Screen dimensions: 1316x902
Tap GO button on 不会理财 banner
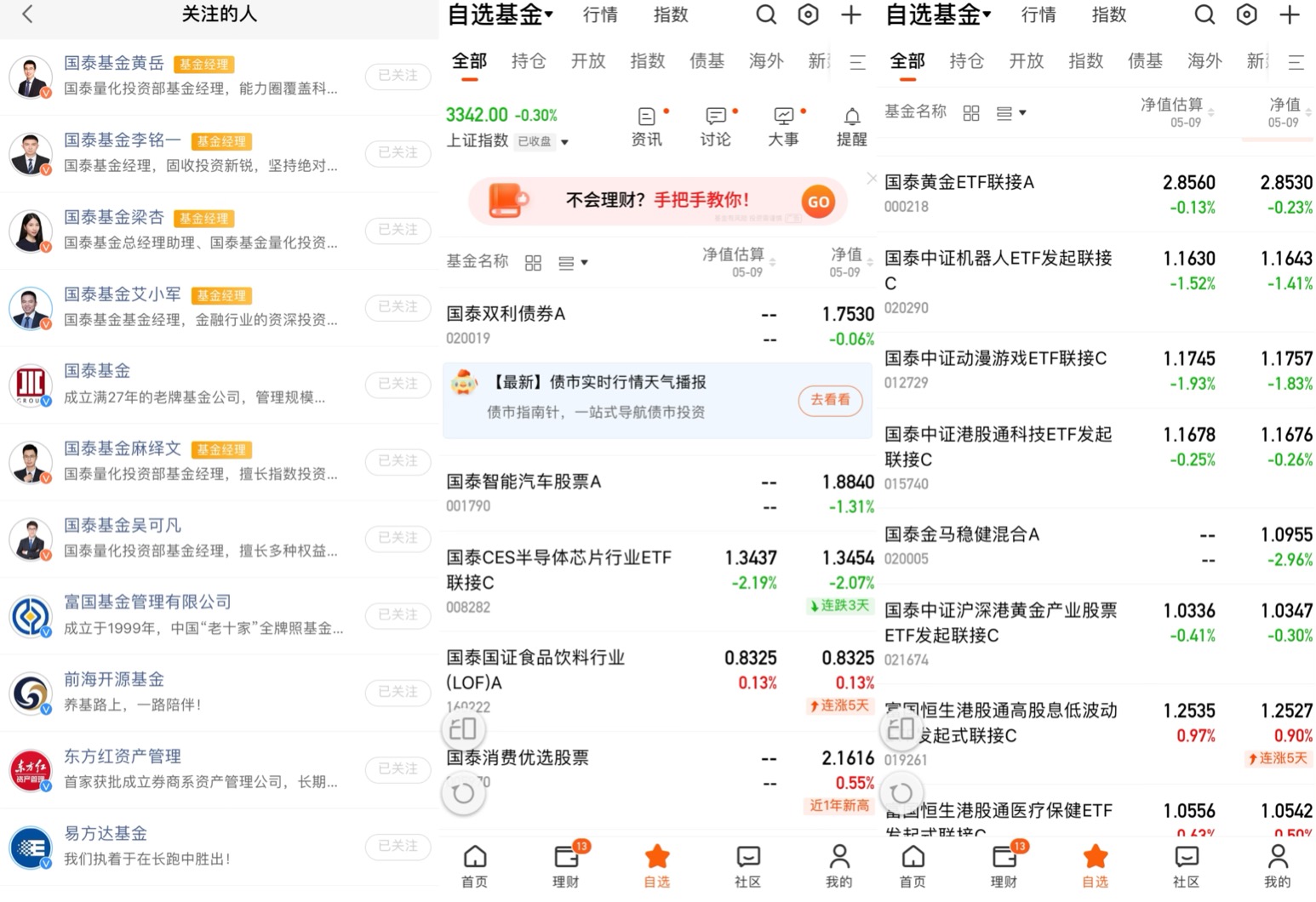818,202
